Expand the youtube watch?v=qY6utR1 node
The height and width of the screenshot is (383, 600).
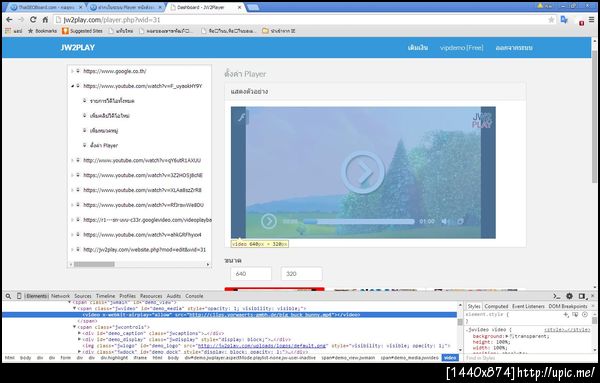click(72, 160)
